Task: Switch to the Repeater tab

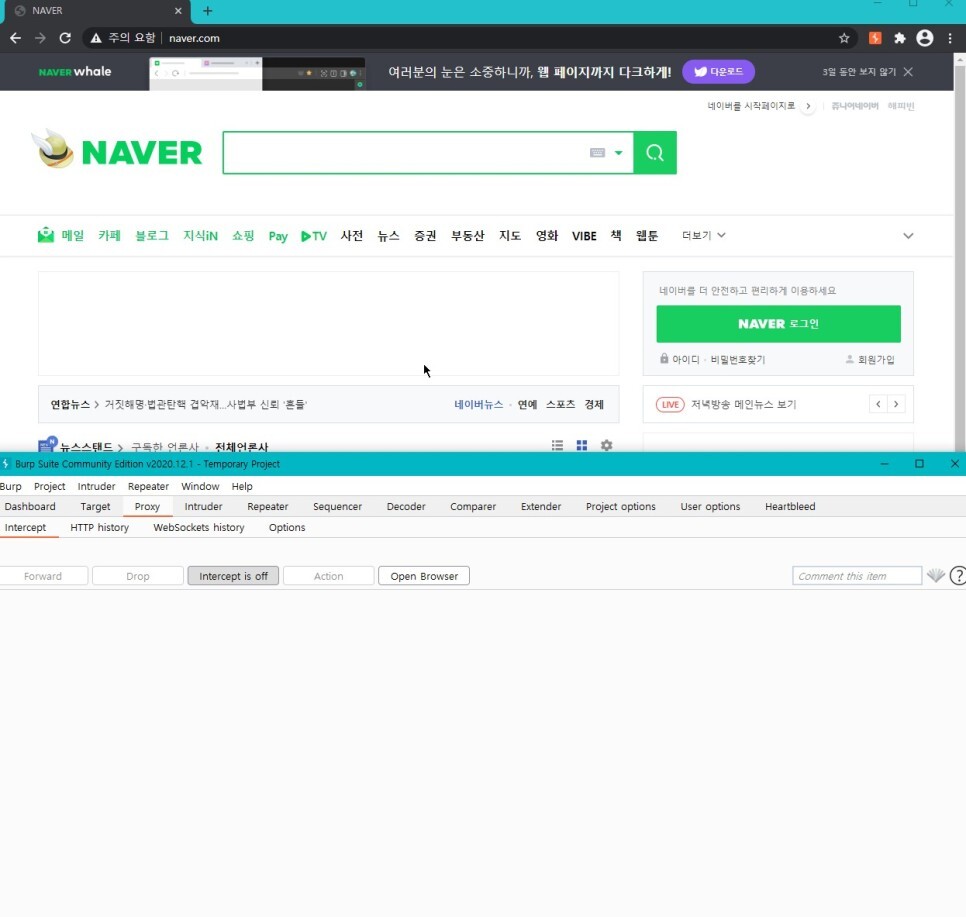Action: click(267, 507)
